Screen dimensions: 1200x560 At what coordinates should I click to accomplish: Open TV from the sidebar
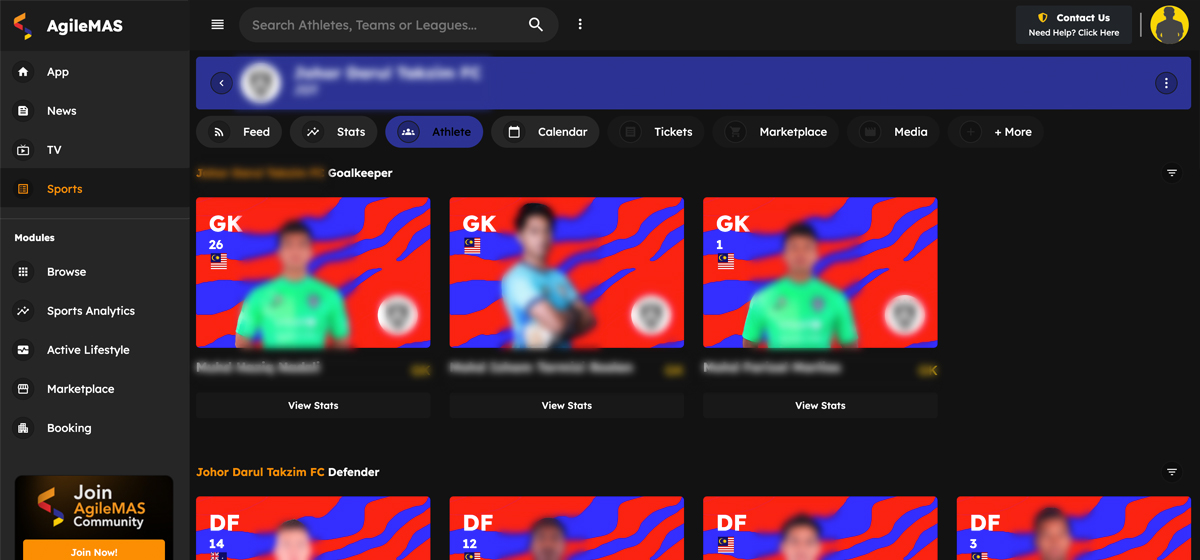point(54,150)
